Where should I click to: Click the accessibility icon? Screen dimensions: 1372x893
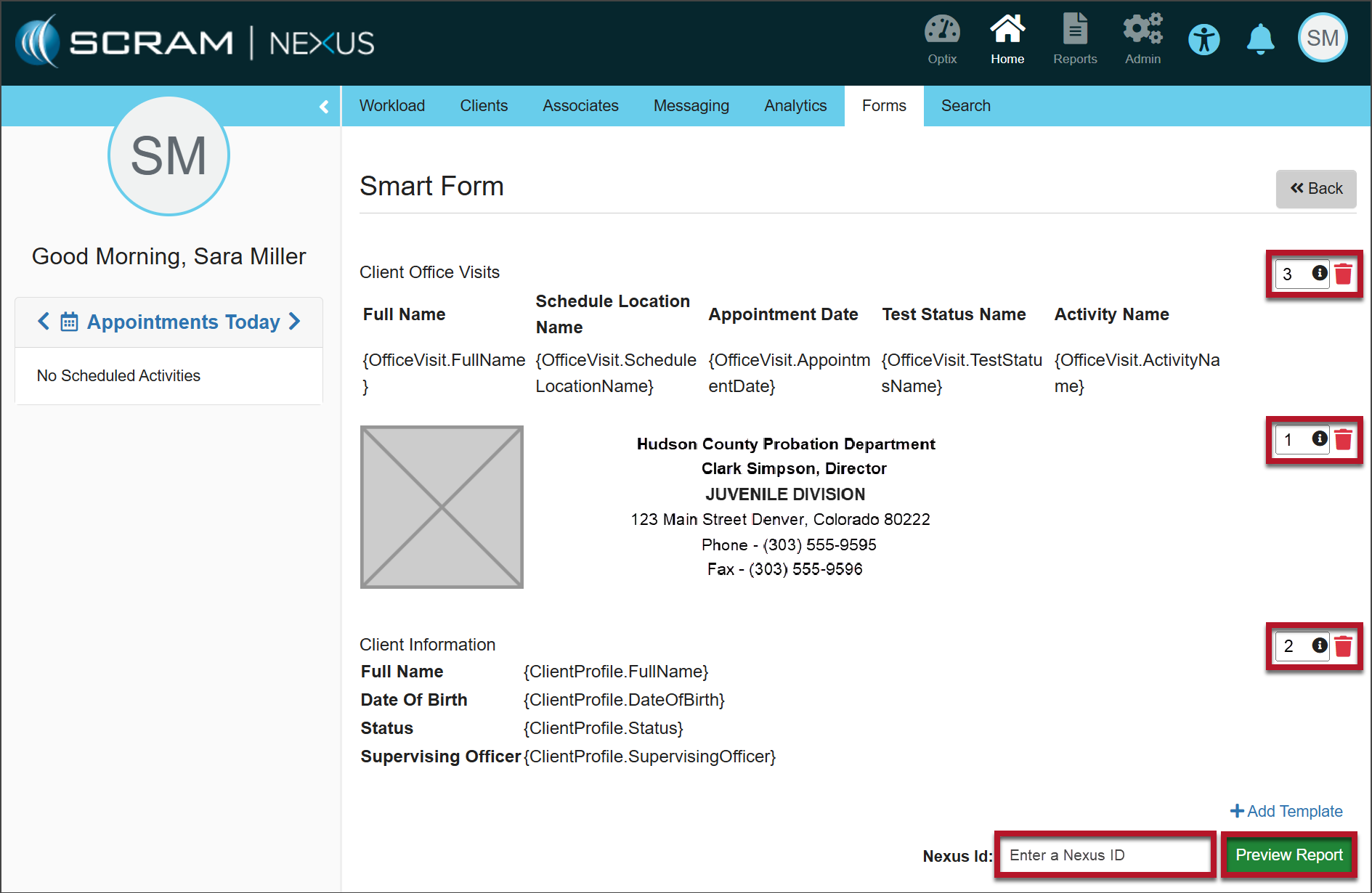(1203, 39)
